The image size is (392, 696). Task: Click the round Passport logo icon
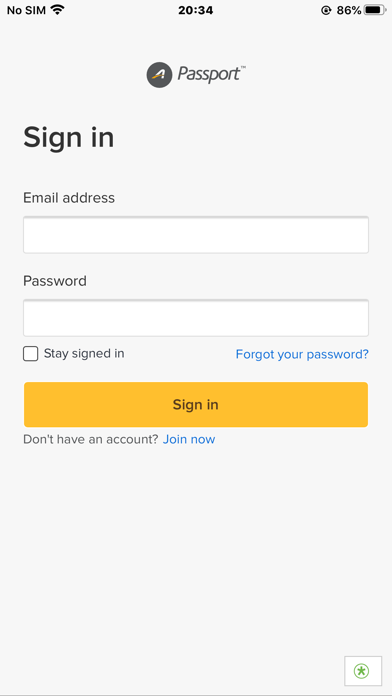tap(159, 75)
